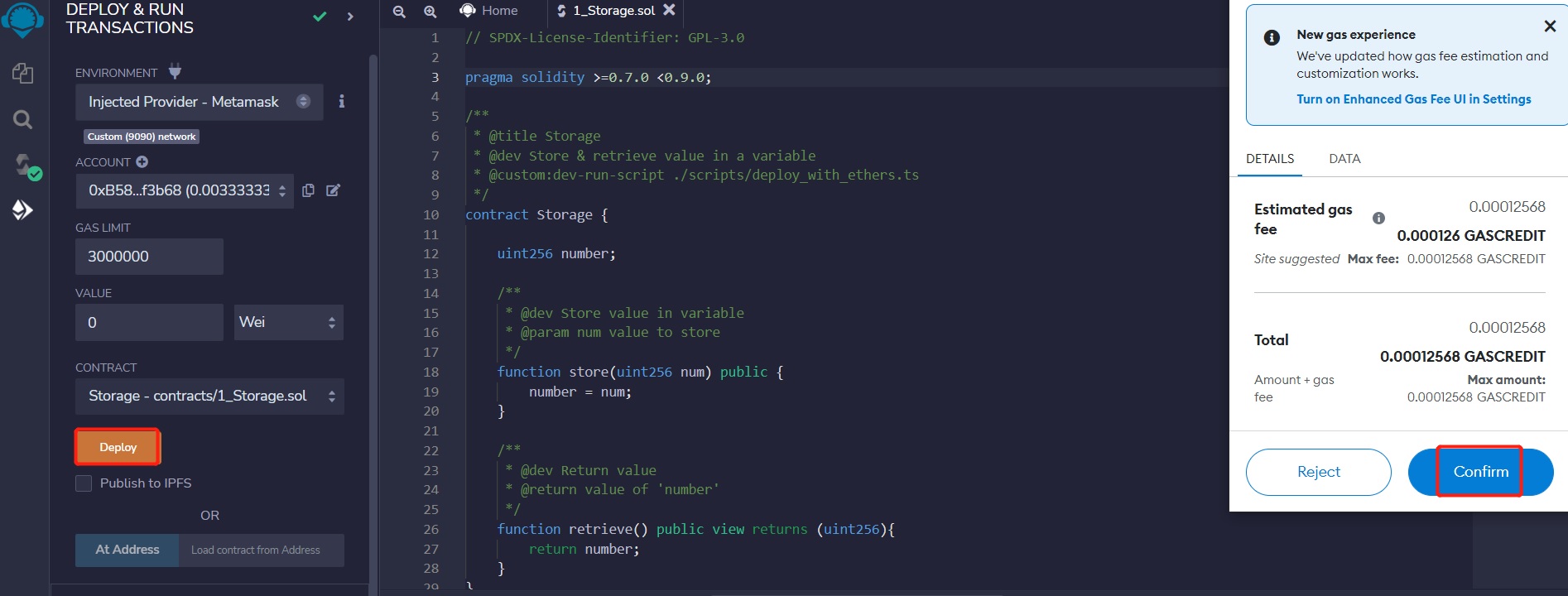Viewport: 1568px width, 596px height.
Task: Select Deploy & Run sidebar icon
Action: coord(22,210)
